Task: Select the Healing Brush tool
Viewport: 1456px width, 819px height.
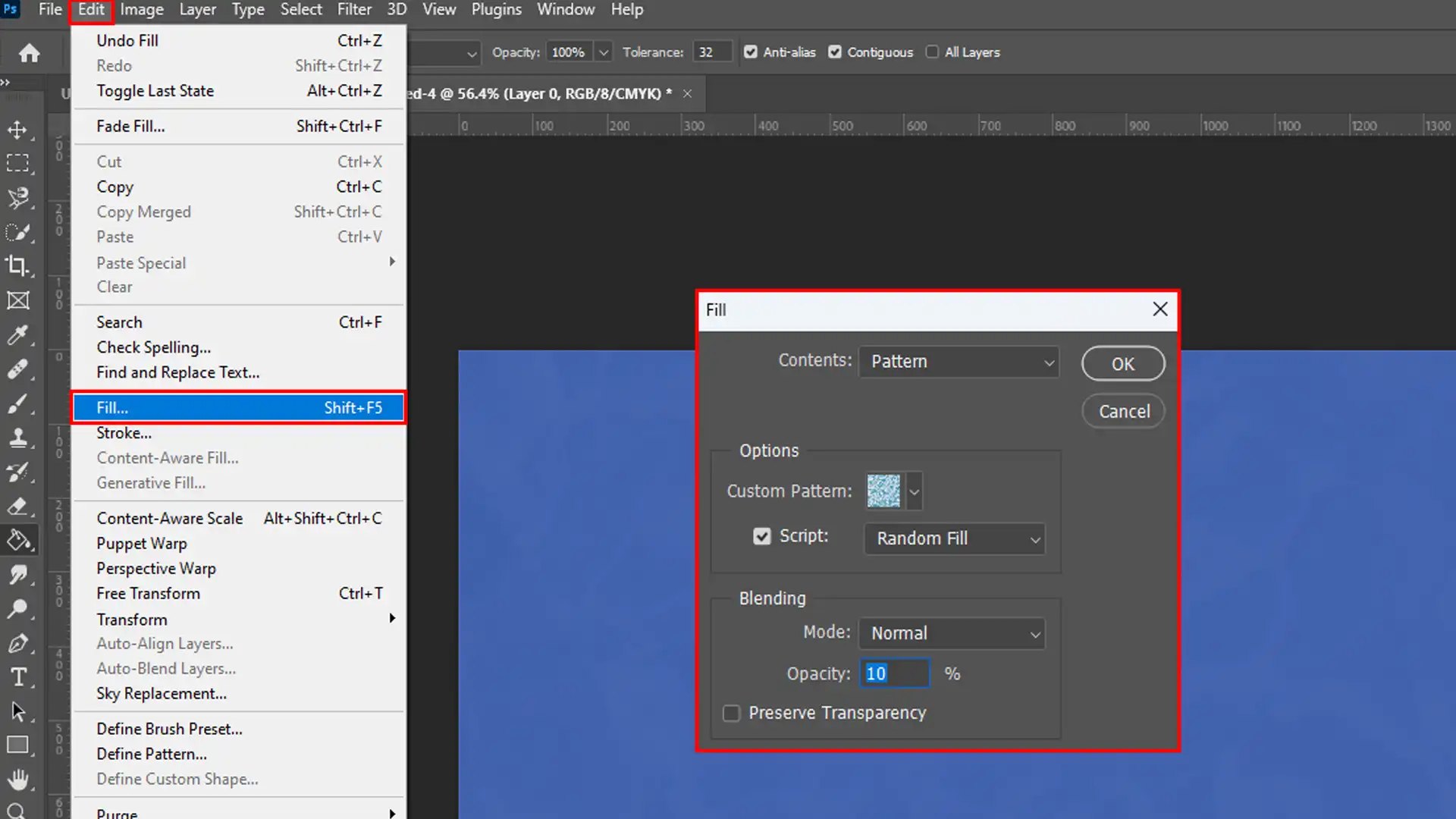Action: pos(18,369)
